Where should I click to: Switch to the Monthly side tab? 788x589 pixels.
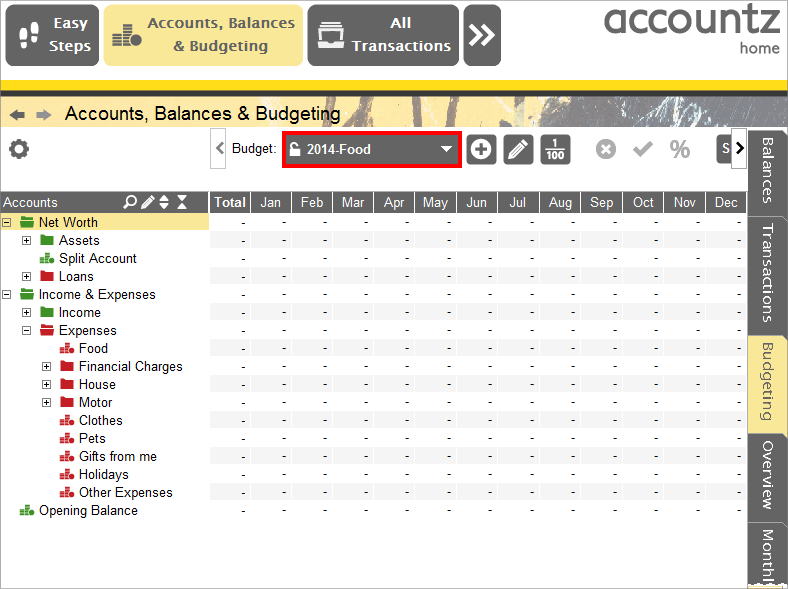[767, 555]
